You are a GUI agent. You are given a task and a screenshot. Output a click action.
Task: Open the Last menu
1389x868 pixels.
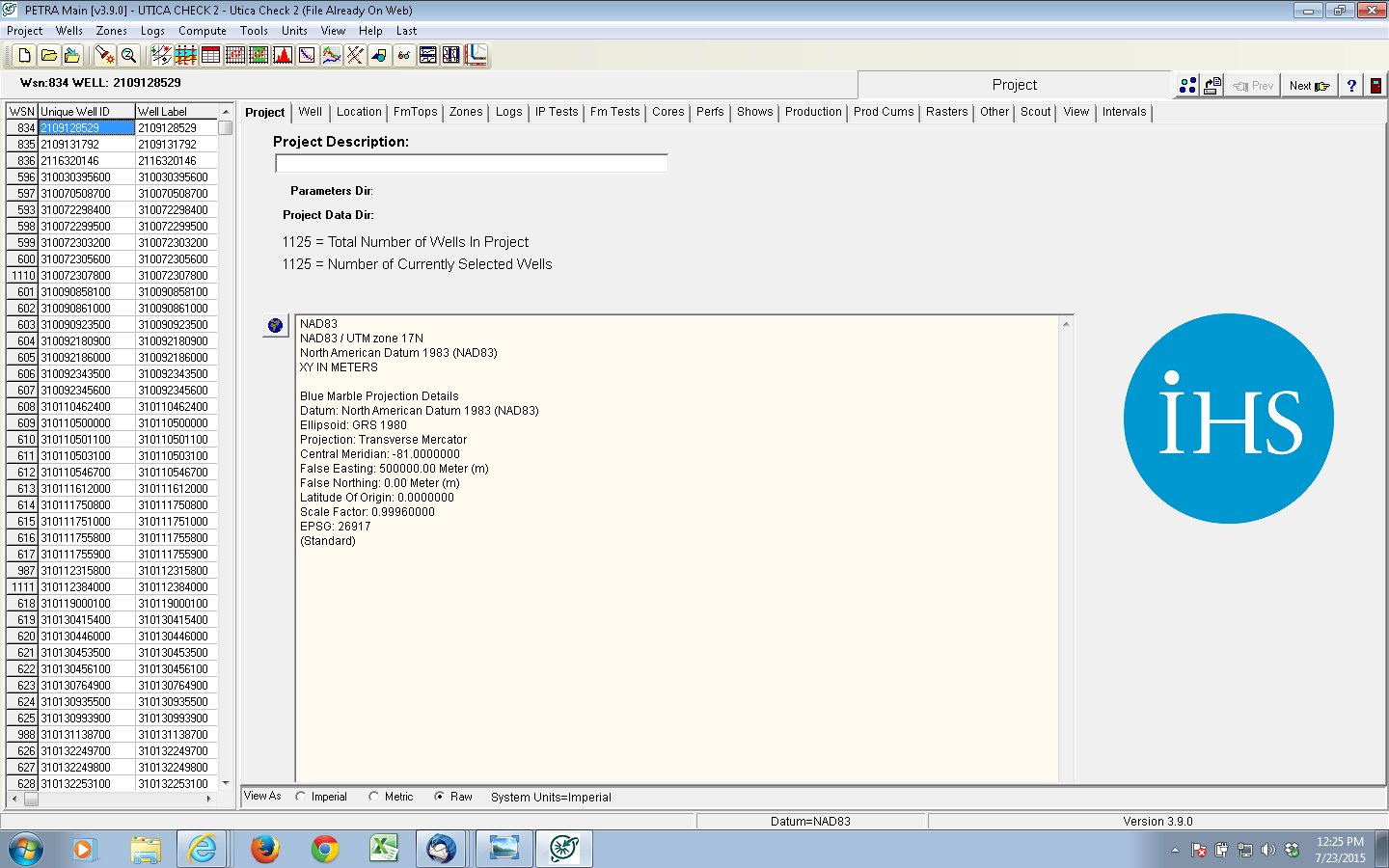[406, 31]
